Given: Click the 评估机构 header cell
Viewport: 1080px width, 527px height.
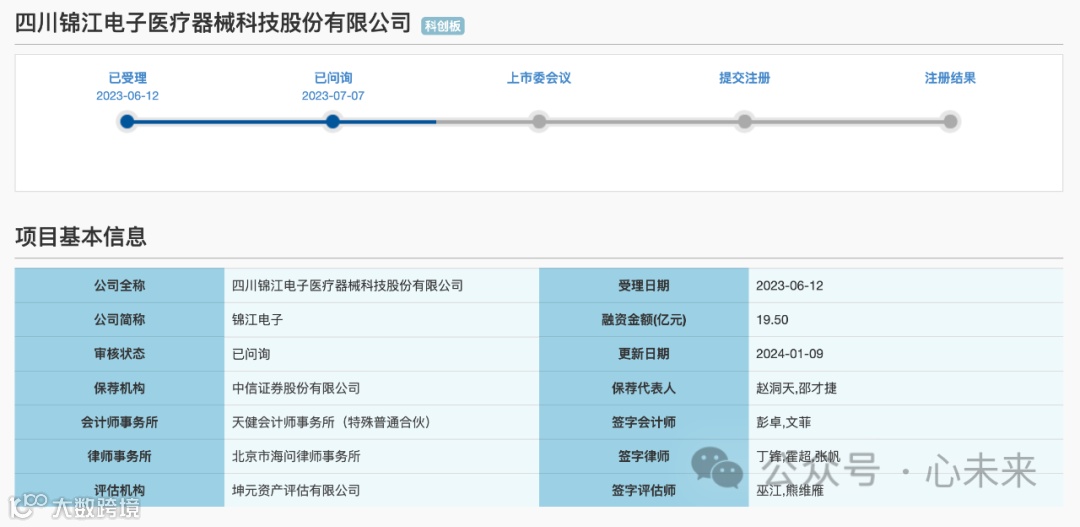Looking at the screenshot, I should [x=120, y=490].
